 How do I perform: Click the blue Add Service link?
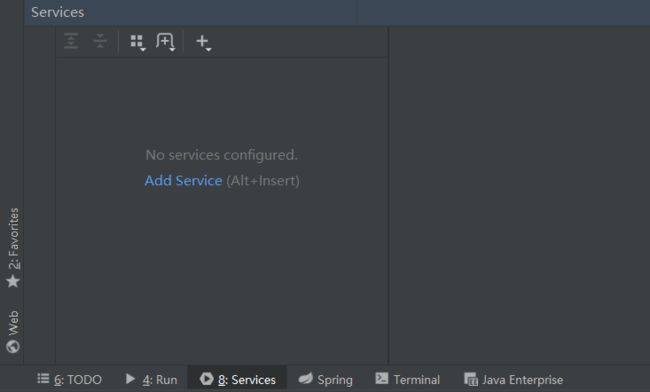point(183,181)
